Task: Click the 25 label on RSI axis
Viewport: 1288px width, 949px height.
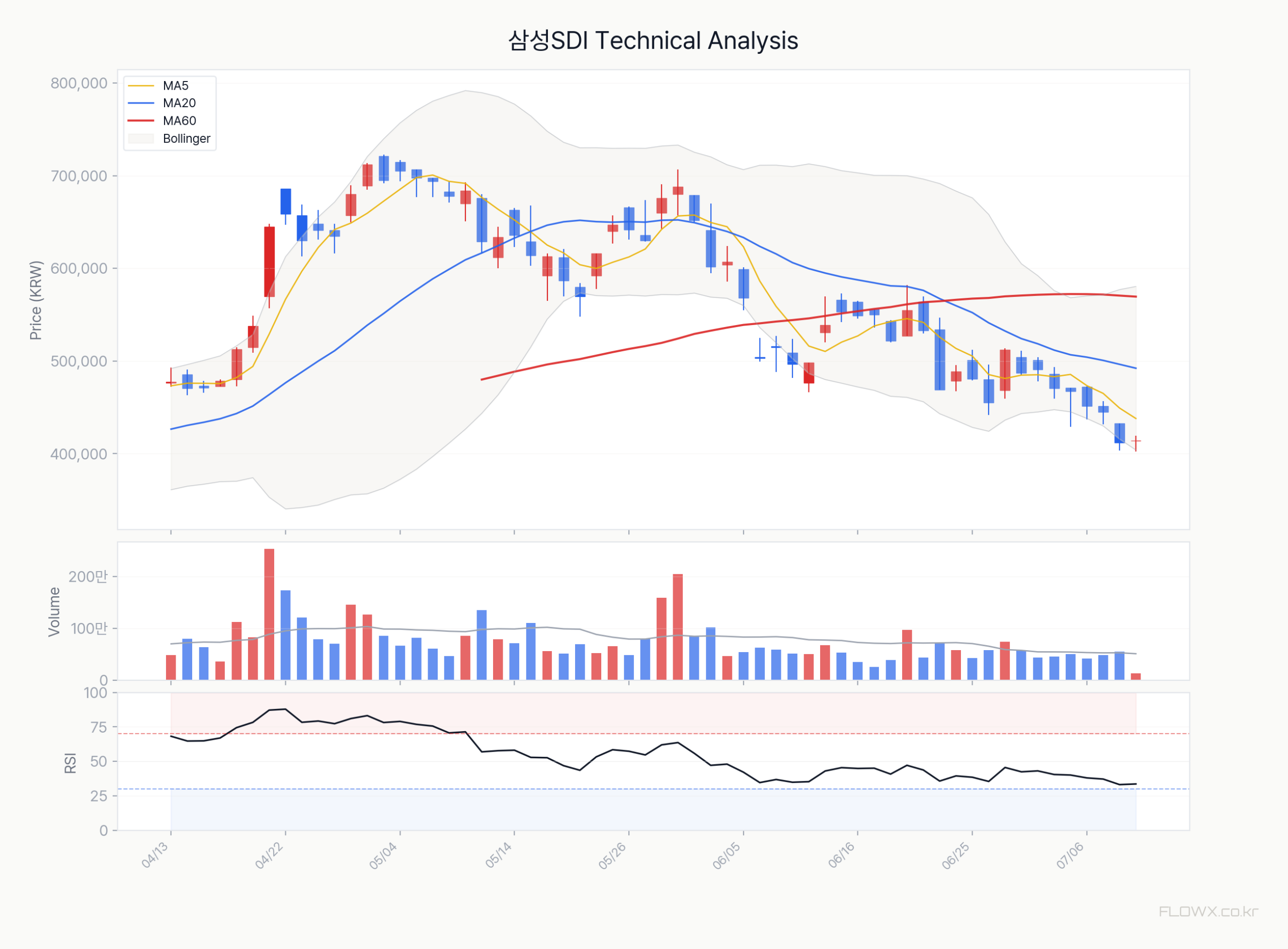Action: [99, 796]
